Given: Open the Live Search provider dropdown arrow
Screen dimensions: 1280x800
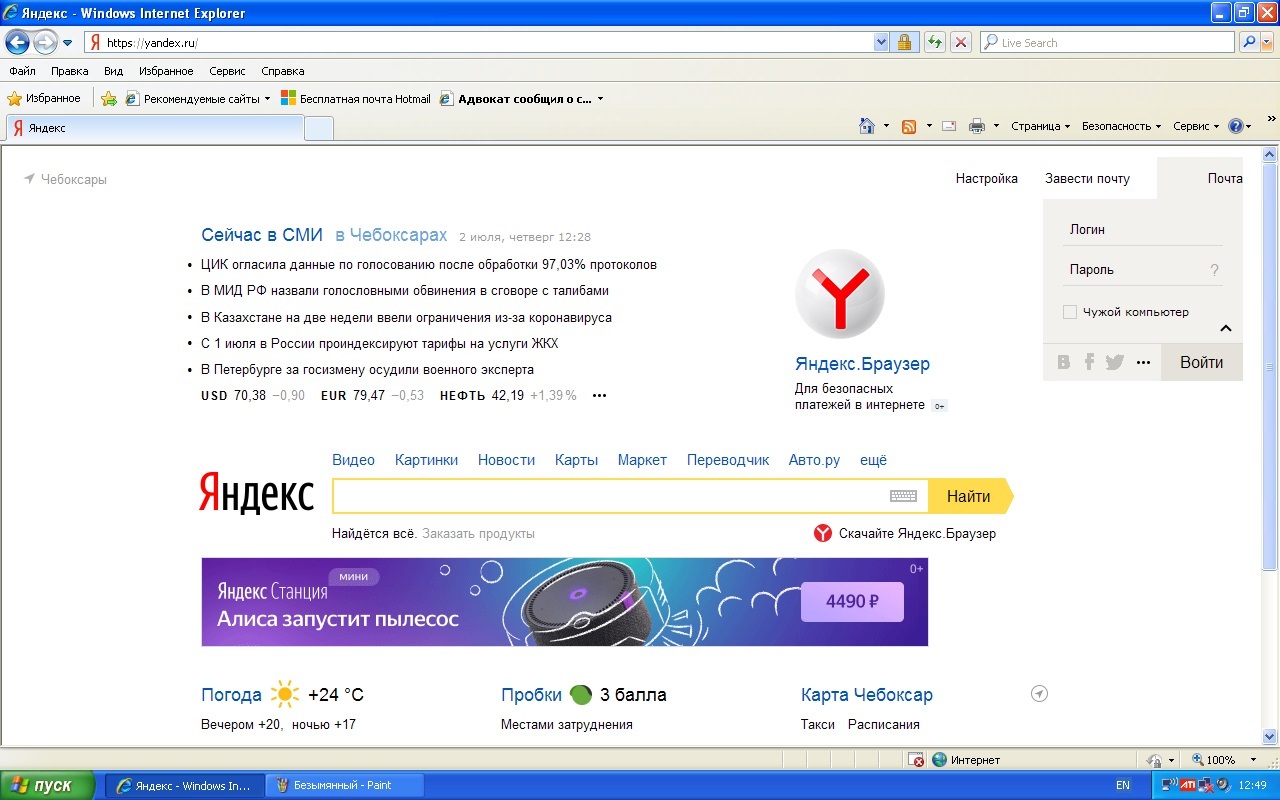Looking at the screenshot, I should 1267,42.
